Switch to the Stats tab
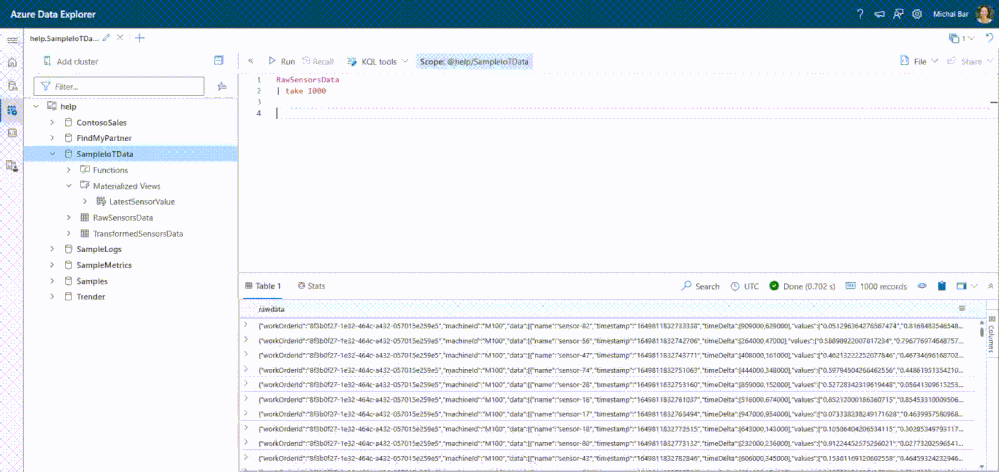The image size is (999, 472). click(312, 286)
